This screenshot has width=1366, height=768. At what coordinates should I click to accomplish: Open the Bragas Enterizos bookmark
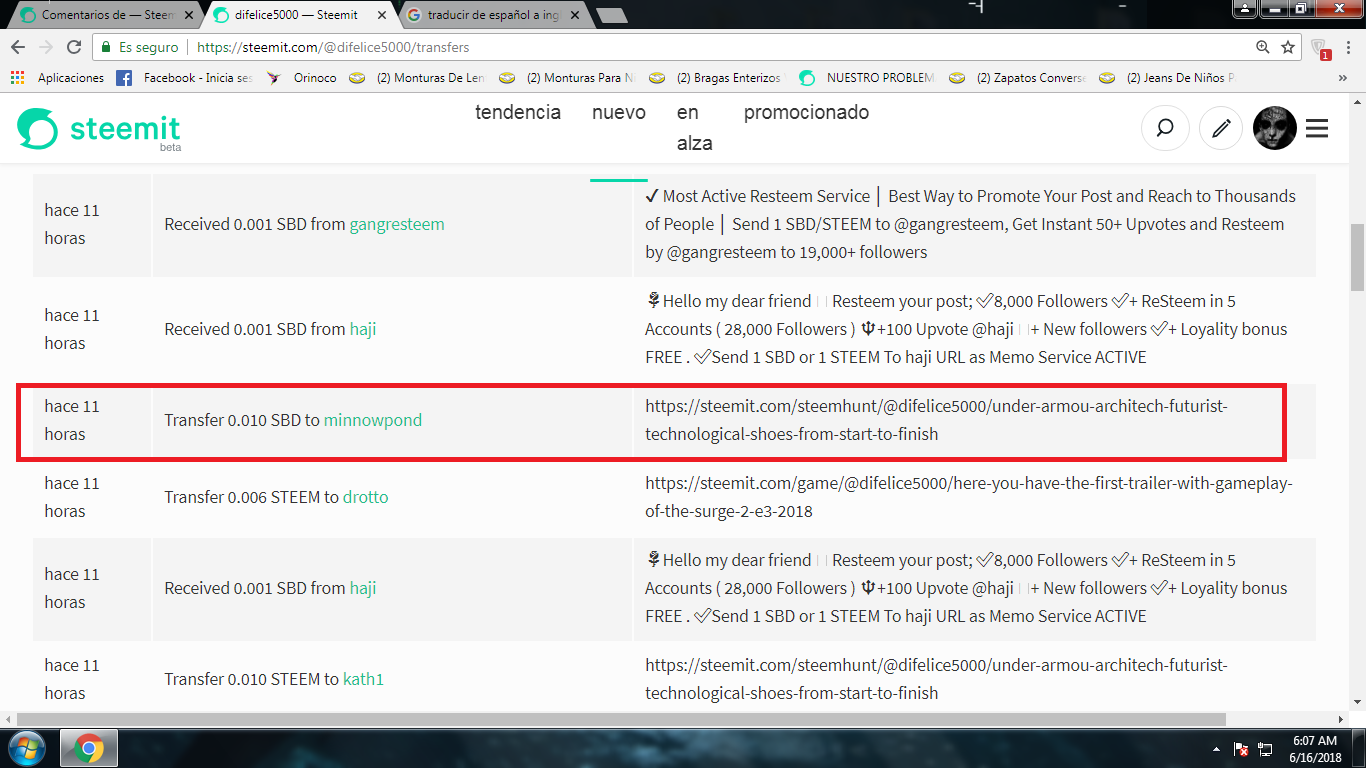[x=717, y=77]
